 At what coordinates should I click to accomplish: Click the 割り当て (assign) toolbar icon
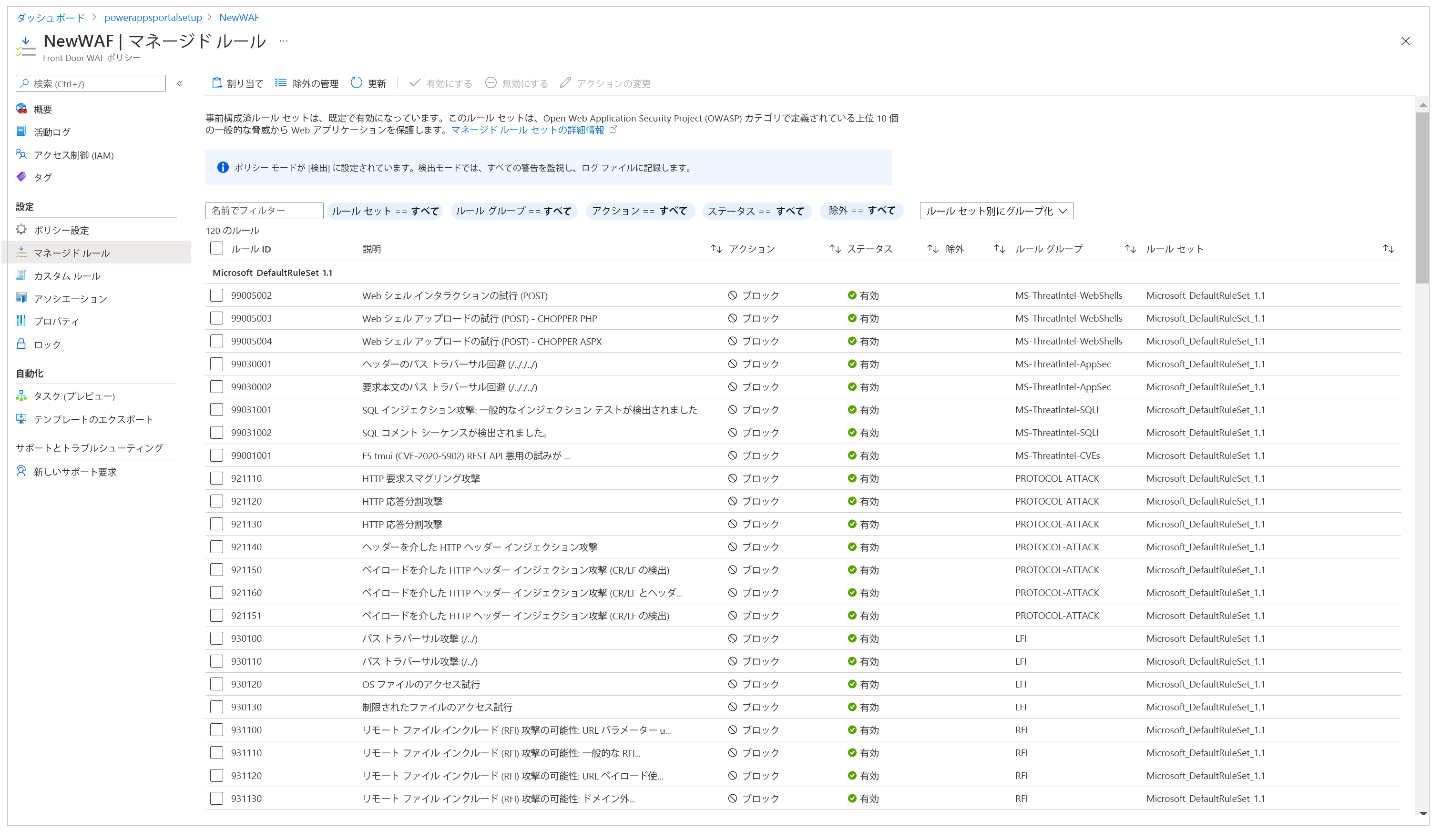click(x=217, y=83)
